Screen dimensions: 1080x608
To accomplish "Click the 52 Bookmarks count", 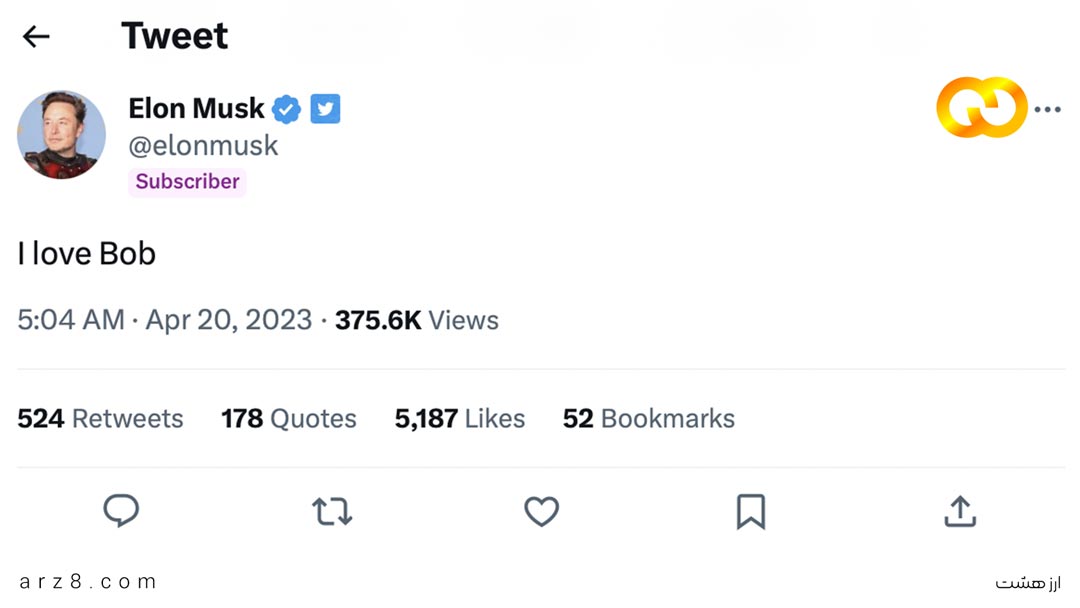I will [x=648, y=418].
